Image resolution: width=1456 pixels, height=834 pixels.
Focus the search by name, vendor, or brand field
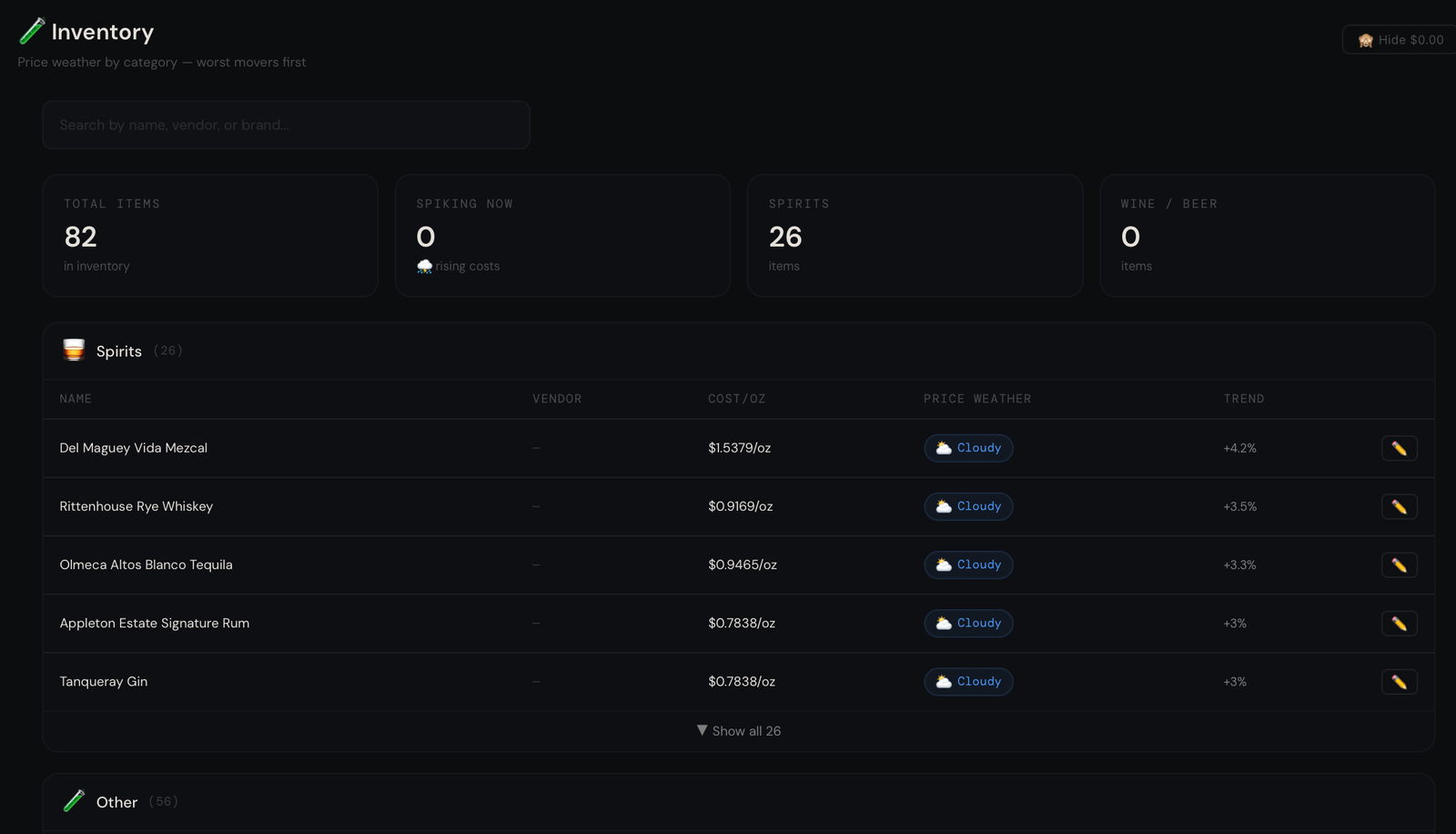tap(286, 125)
